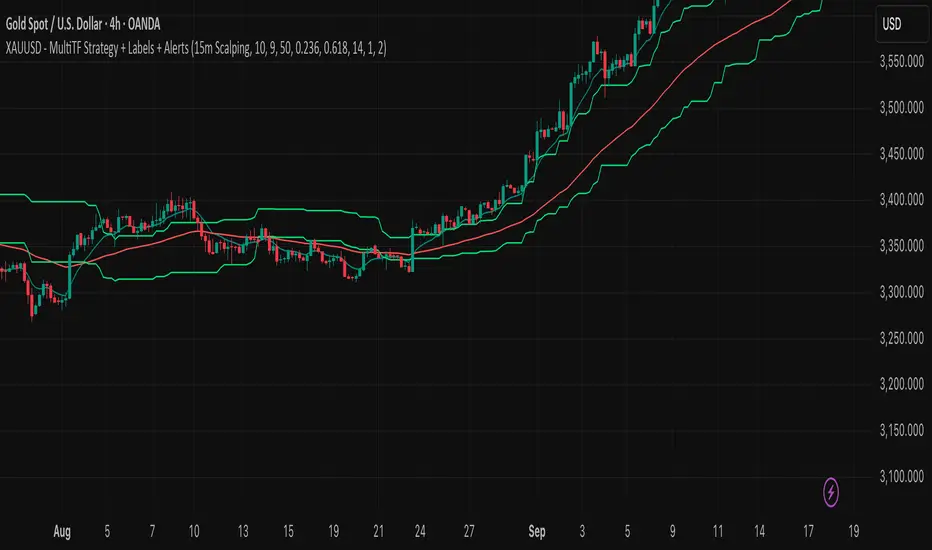This screenshot has width=932, height=550.
Task: Click the 3,550.000 price axis label
Action: pos(902,61)
